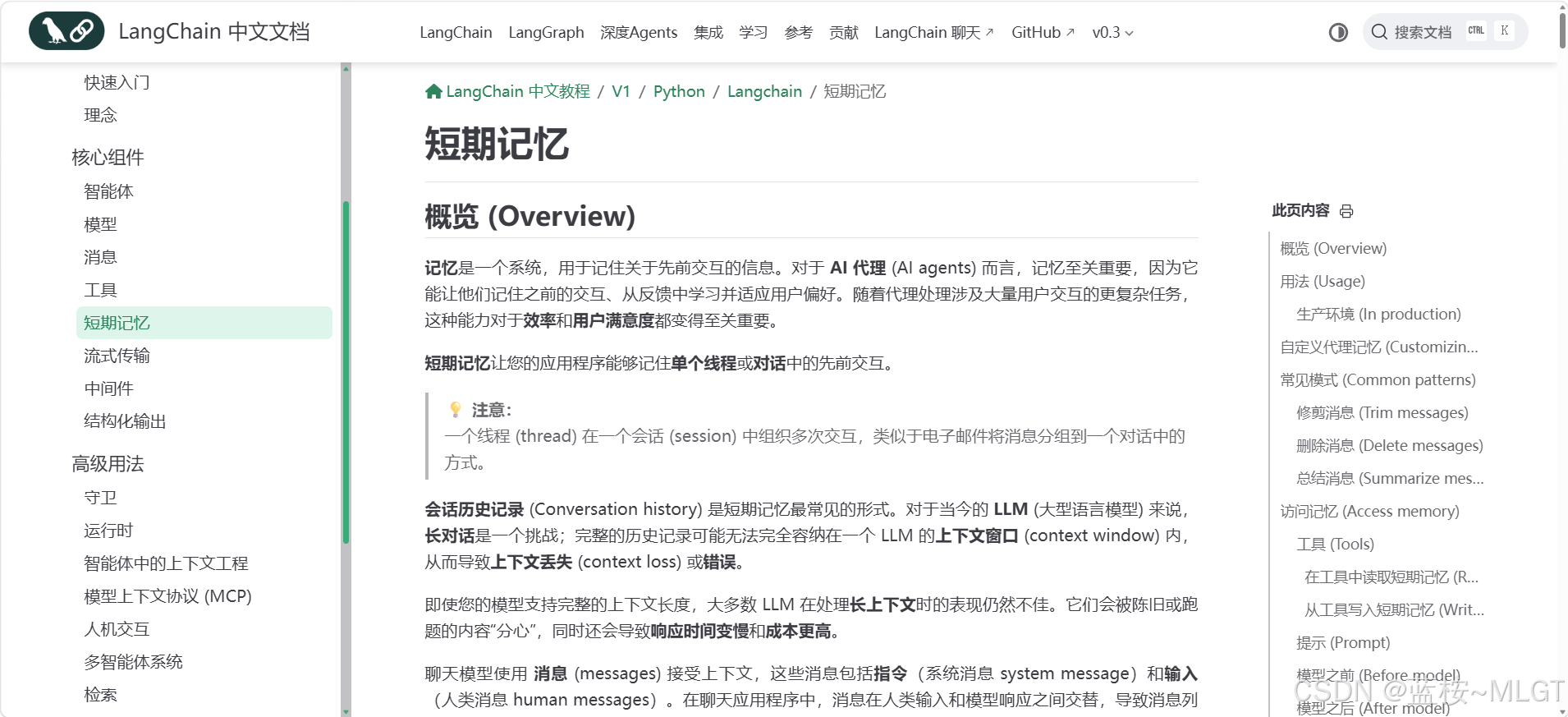The height and width of the screenshot is (717, 1568).
Task: Open the 学习 menu item
Action: (754, 33)
